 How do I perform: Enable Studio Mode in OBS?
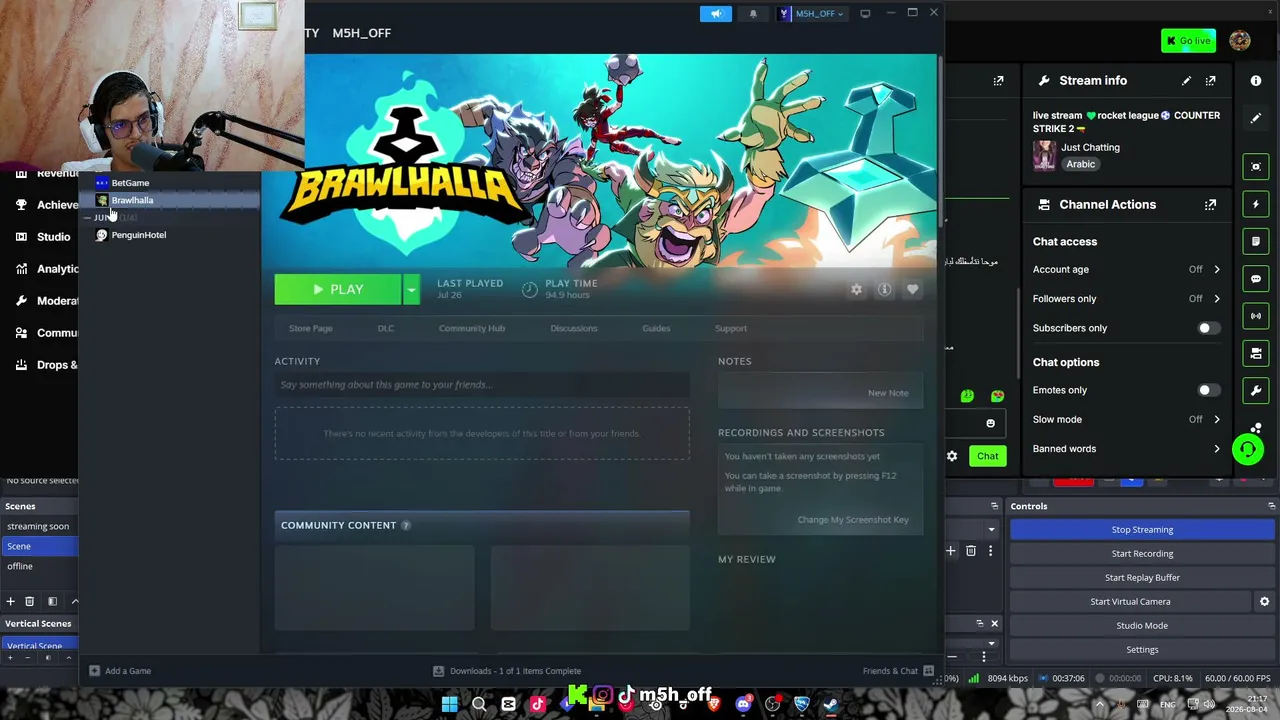[1142, 625]
